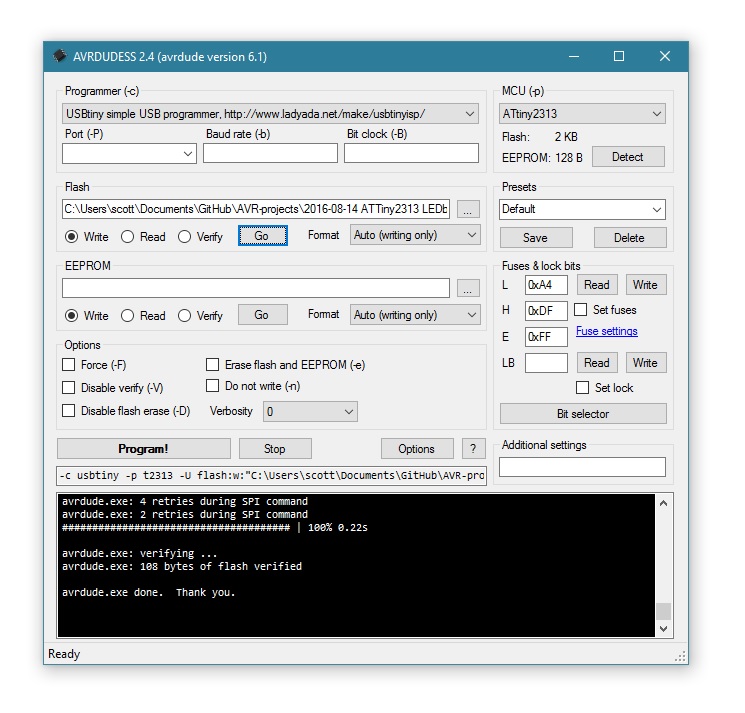Open the Verbosity dropdown
The height and width of the screenshot is (713, 745).
pos(310,411)
